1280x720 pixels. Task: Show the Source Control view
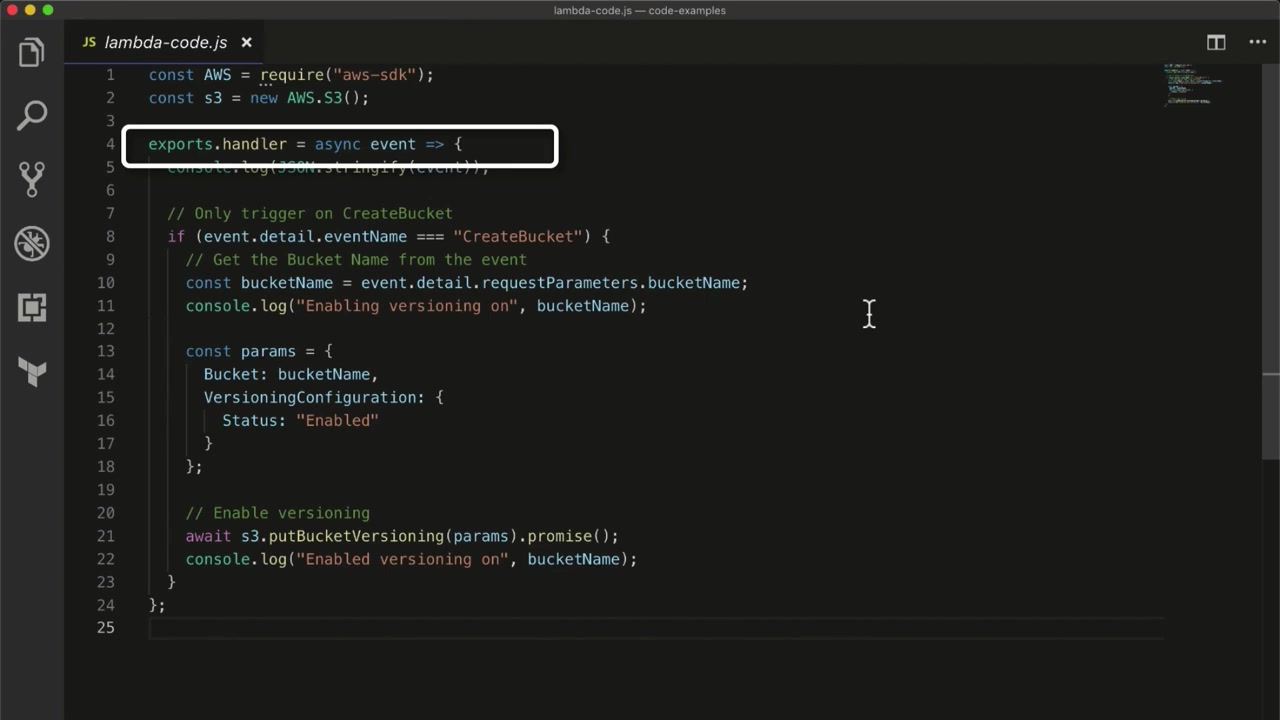32,179
